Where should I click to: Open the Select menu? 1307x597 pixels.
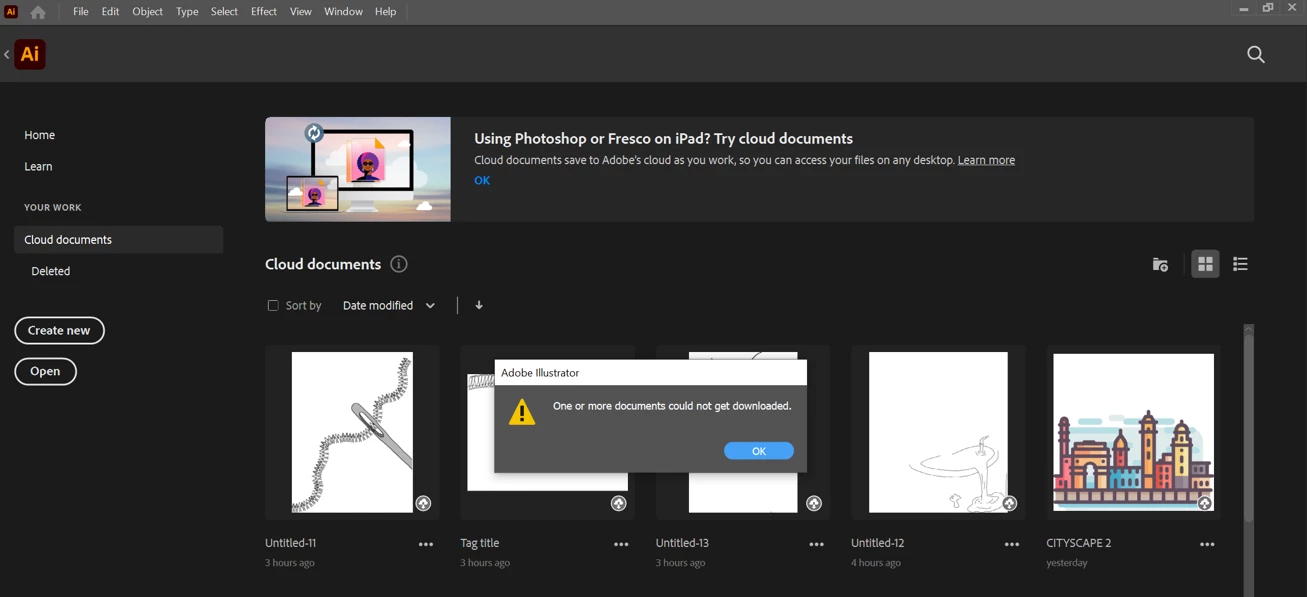coord(224,12)
